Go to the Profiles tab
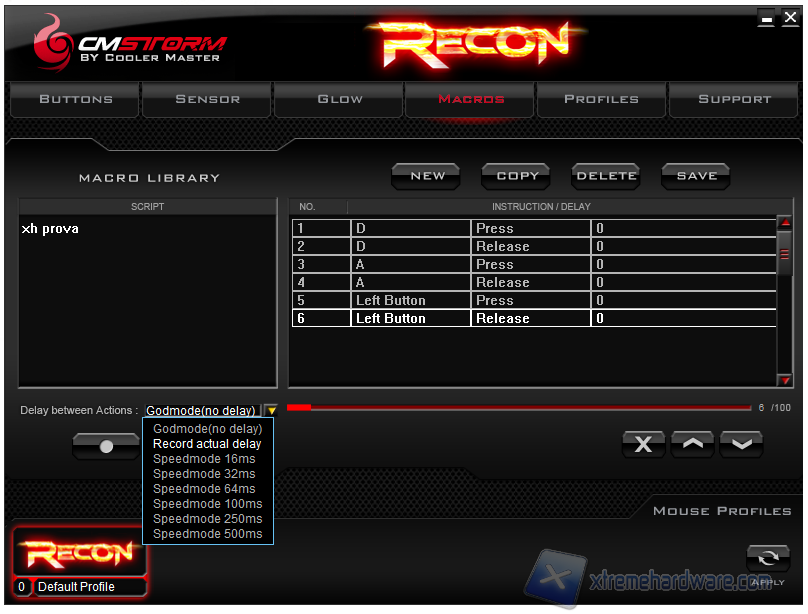 tap(601, 100)
